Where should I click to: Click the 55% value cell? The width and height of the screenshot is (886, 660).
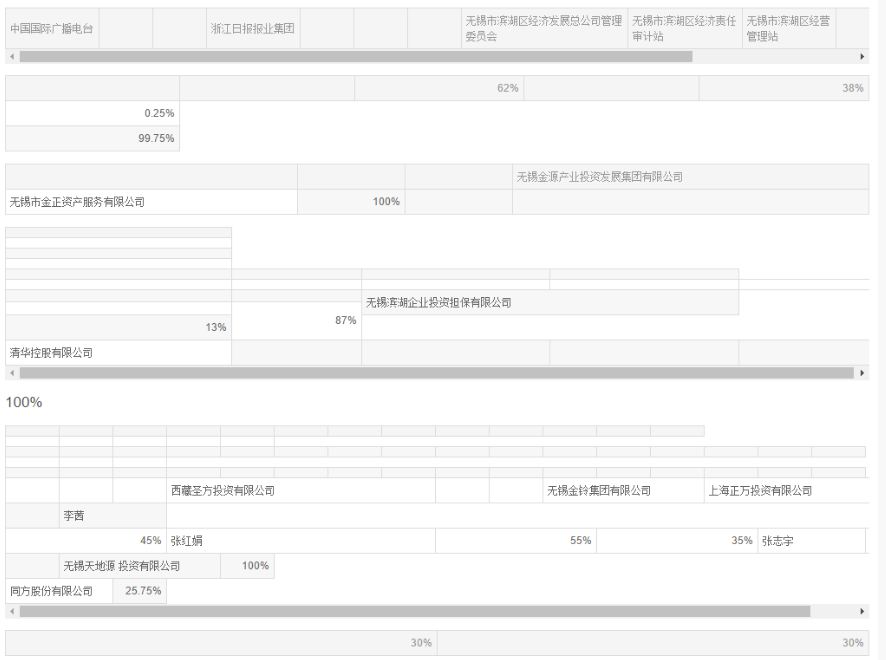[x=516, y=541]
